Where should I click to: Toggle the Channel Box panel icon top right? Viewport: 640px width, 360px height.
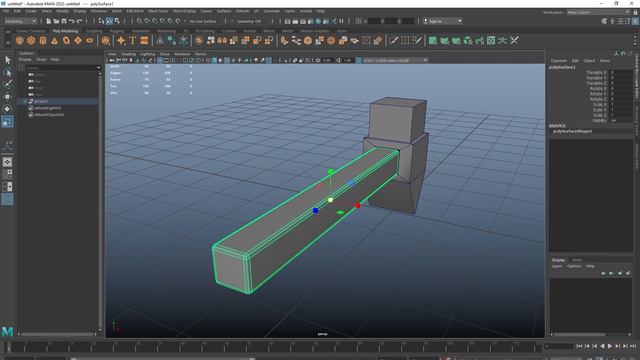pos(636,21)
